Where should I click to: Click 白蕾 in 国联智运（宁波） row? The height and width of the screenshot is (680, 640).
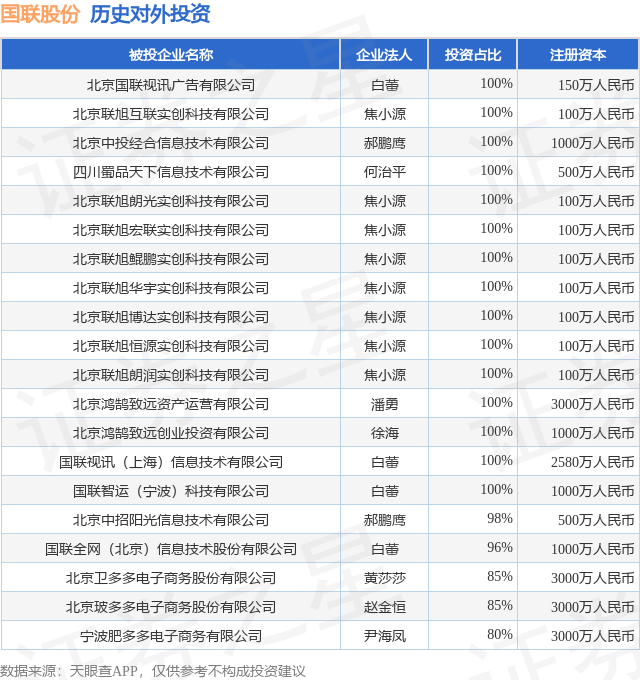385,491
